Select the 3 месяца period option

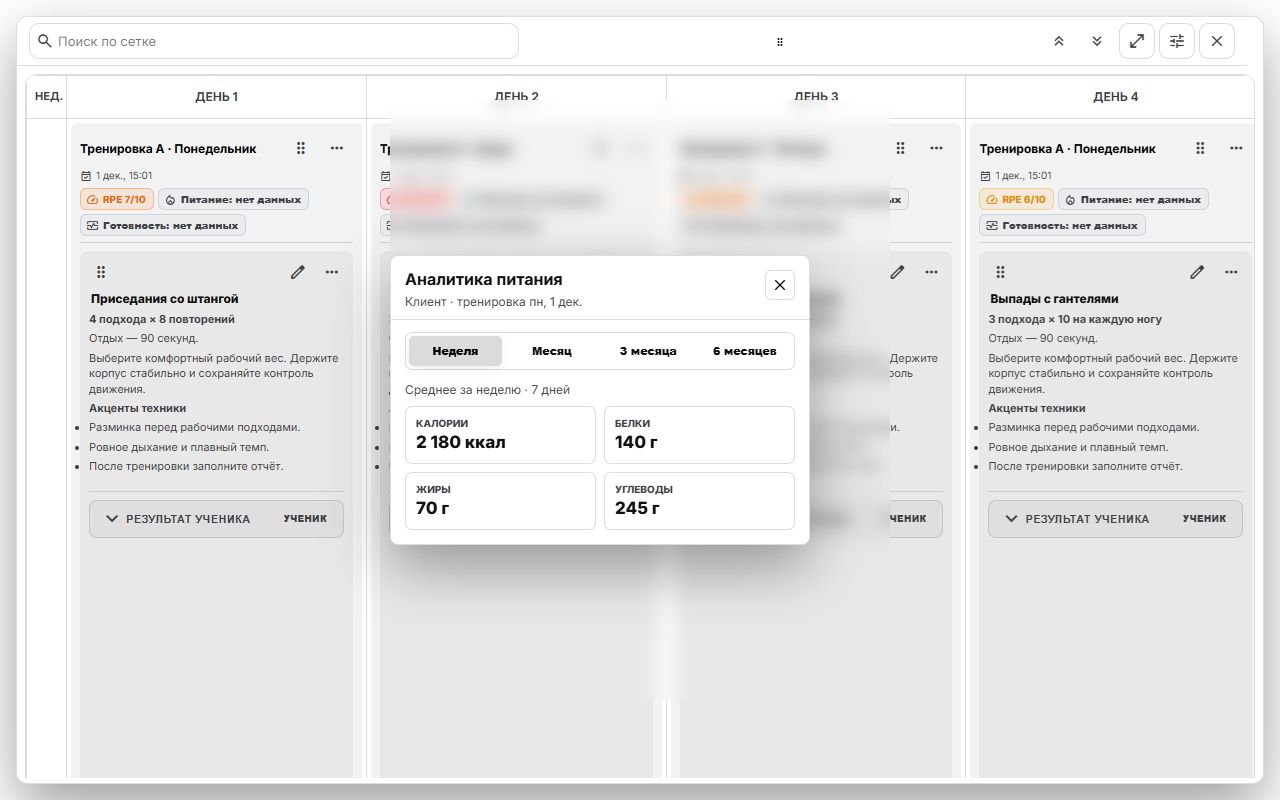648,351
